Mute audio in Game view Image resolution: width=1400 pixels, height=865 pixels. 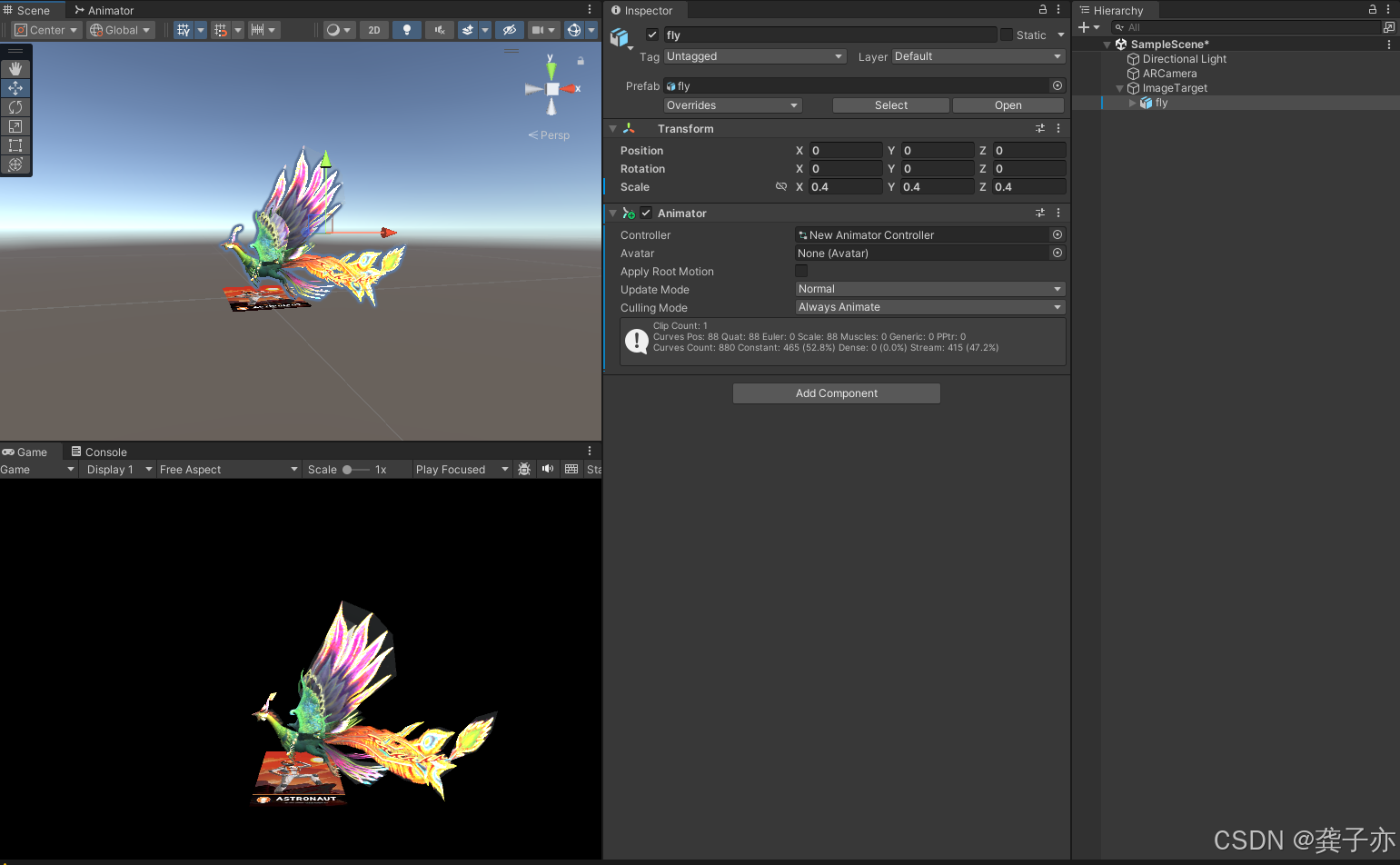[x=548, y=470]
